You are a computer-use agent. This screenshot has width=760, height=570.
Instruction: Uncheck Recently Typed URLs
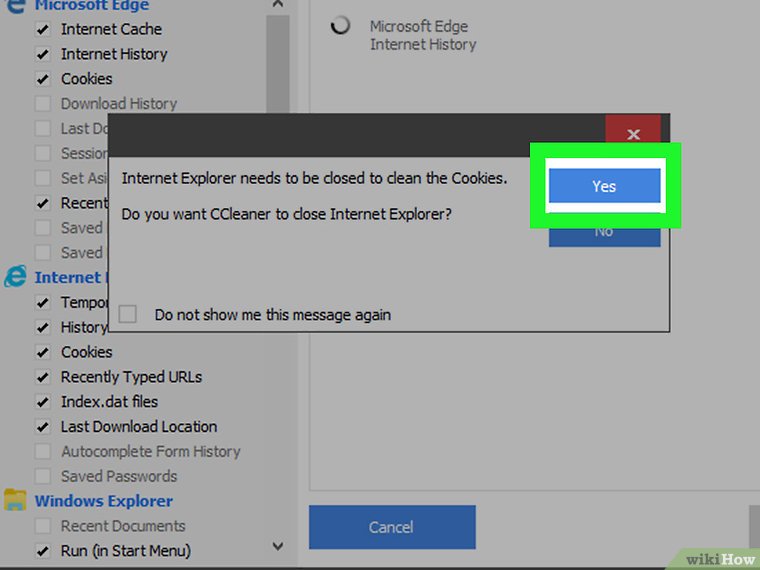pos(43,377)
